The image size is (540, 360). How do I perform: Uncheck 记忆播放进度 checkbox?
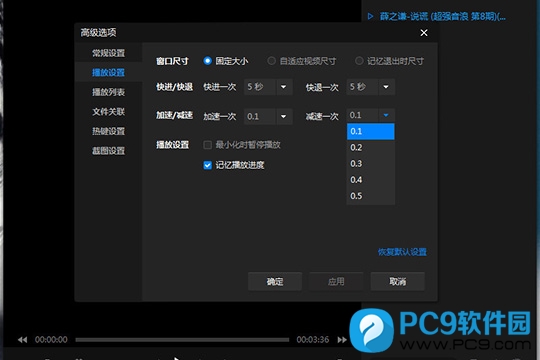207,165
